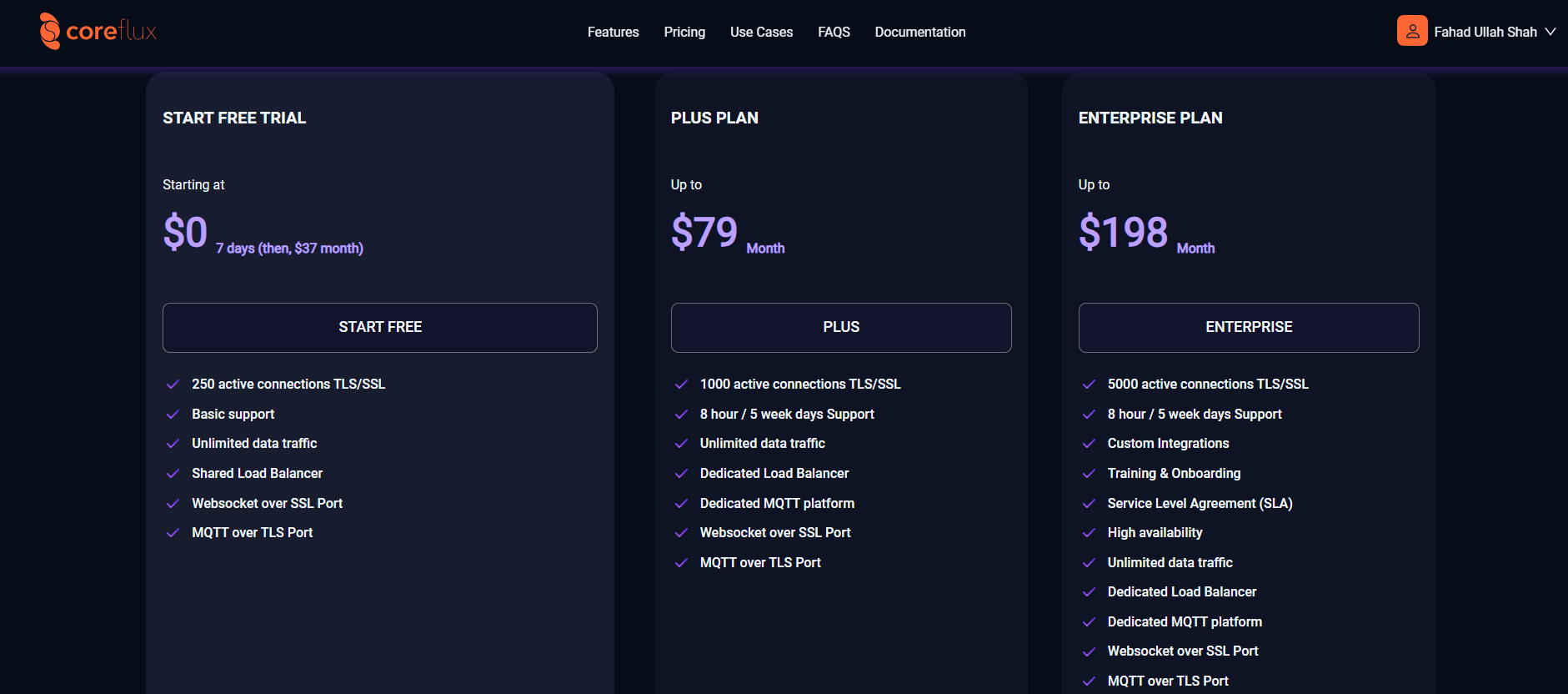Image resolution: width=1568 pixels, height=694 pixels.
Task: Choose the PLUS plan button
Action: coord(841,327)
